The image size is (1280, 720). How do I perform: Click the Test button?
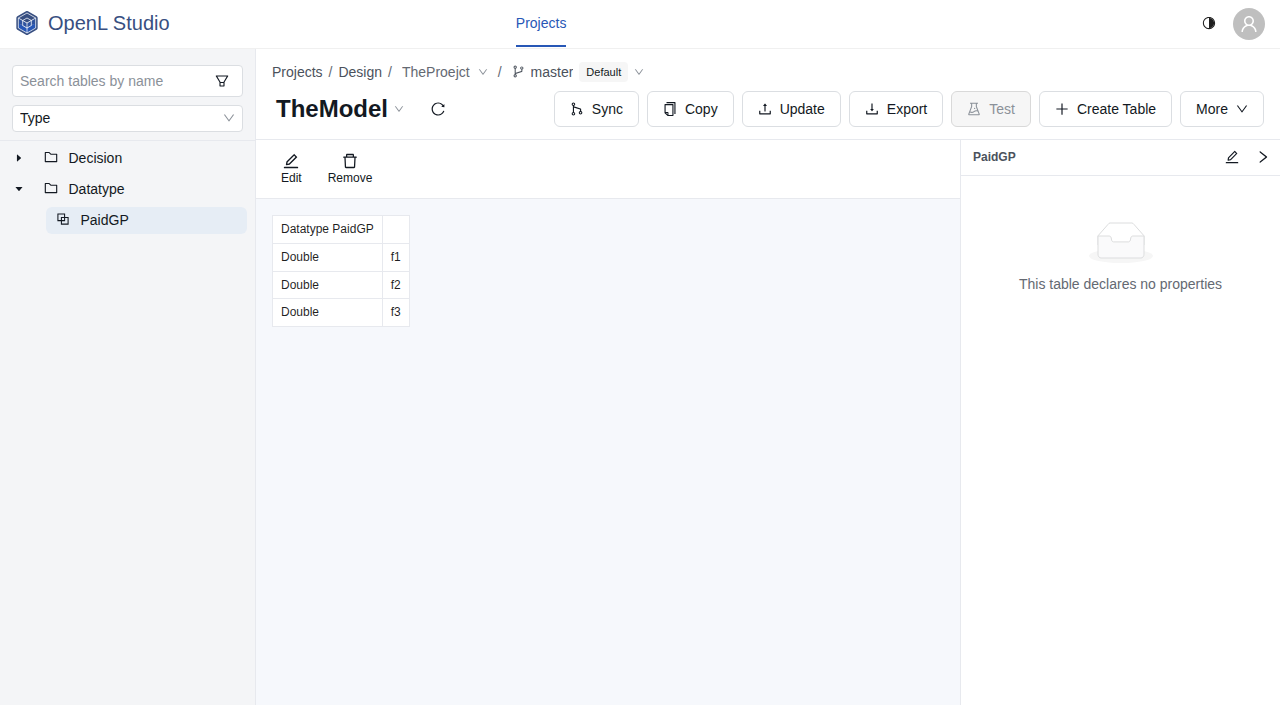[x=991, y=109]
